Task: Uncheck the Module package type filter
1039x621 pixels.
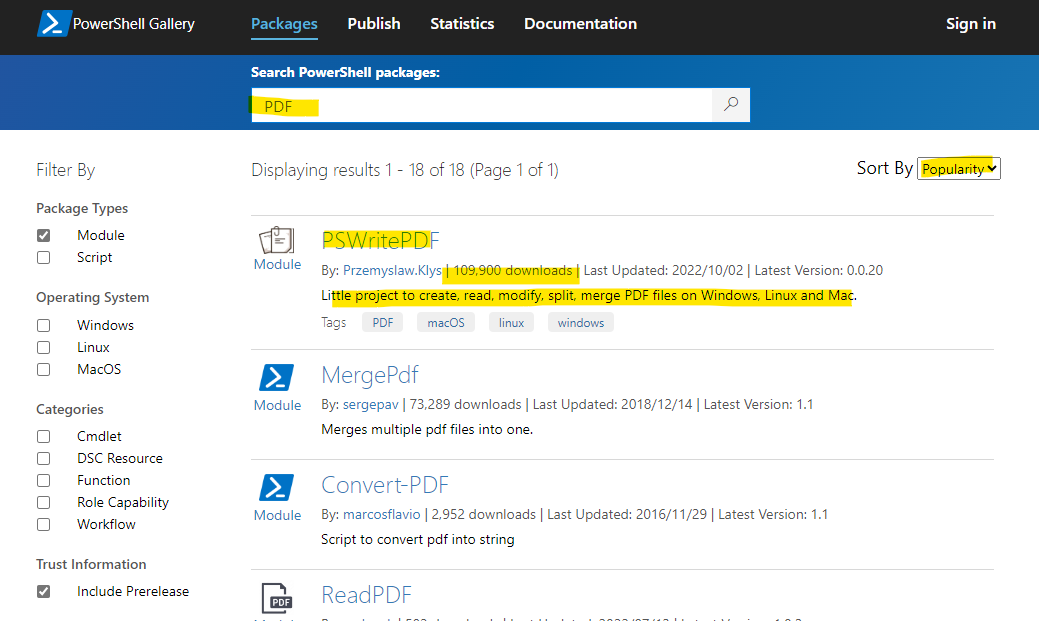Action: [43, 234]
